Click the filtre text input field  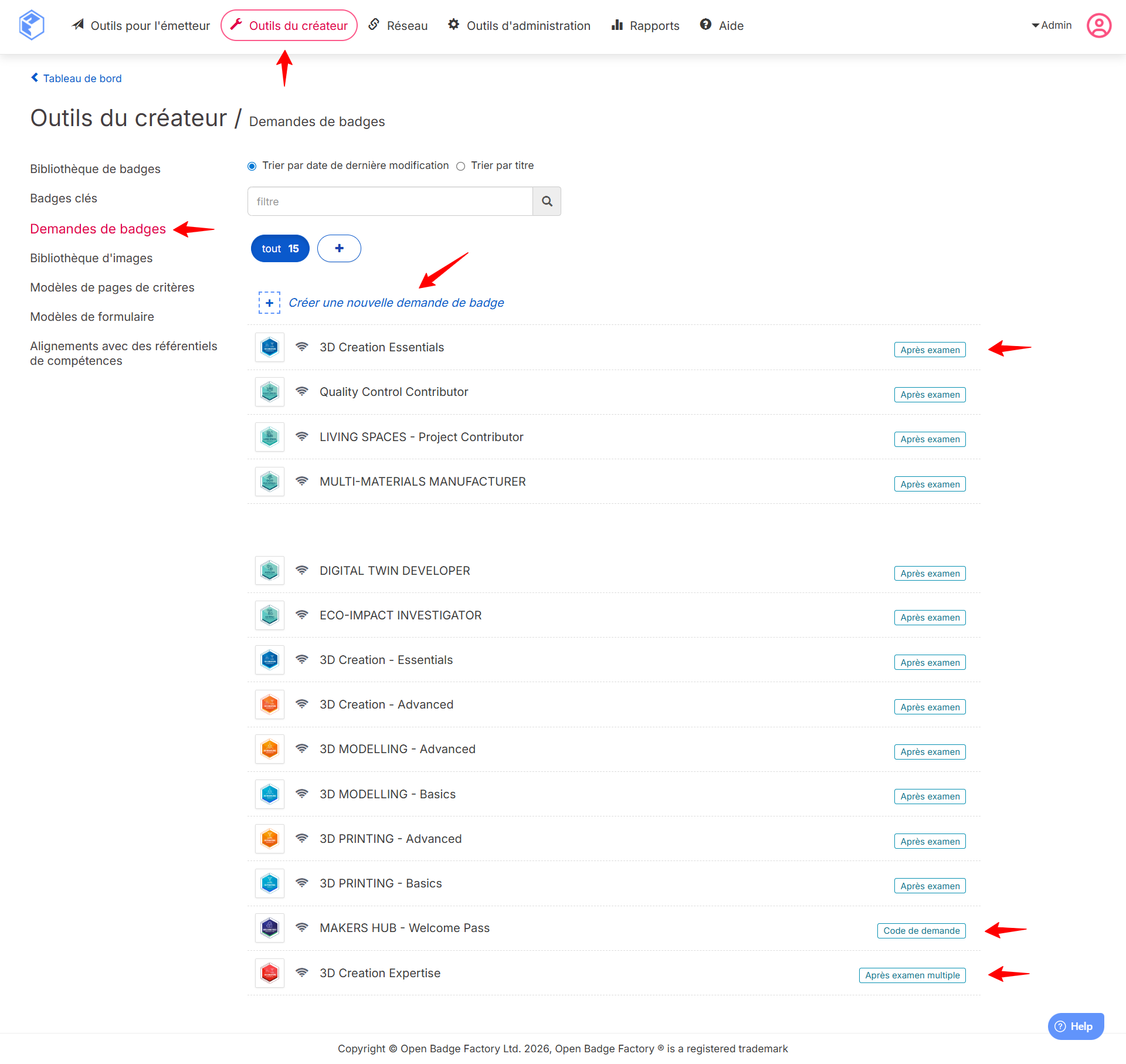click(x=390, y=201)
